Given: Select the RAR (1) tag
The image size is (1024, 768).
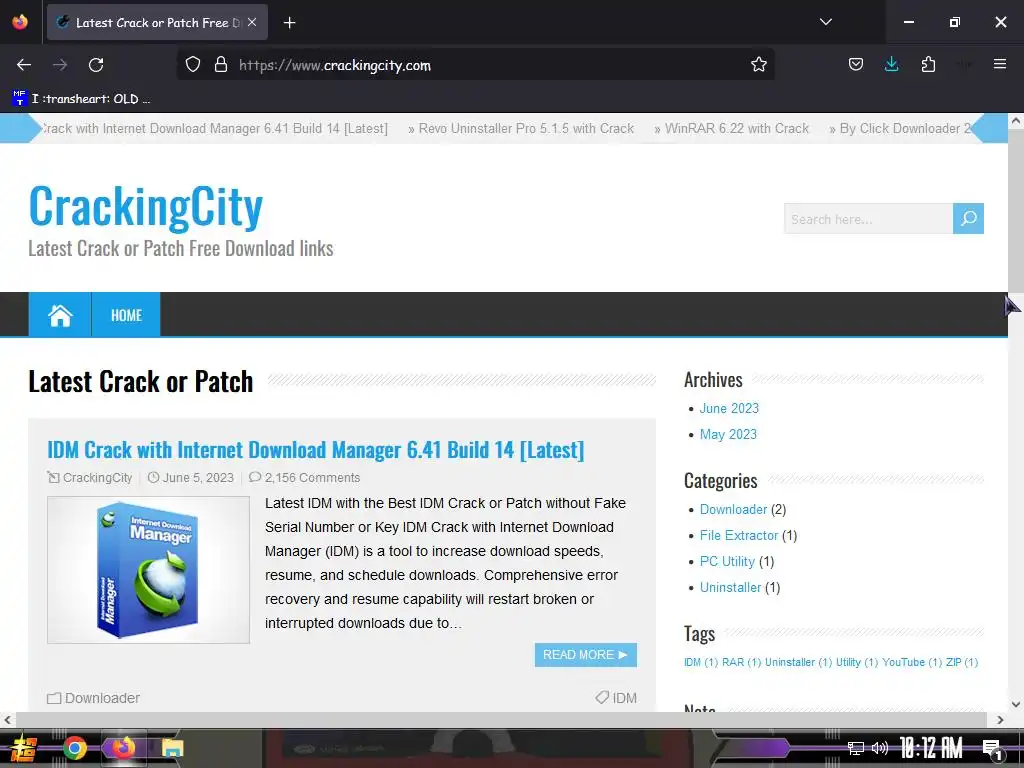Looking at the screenshot, I should (741, 662).
